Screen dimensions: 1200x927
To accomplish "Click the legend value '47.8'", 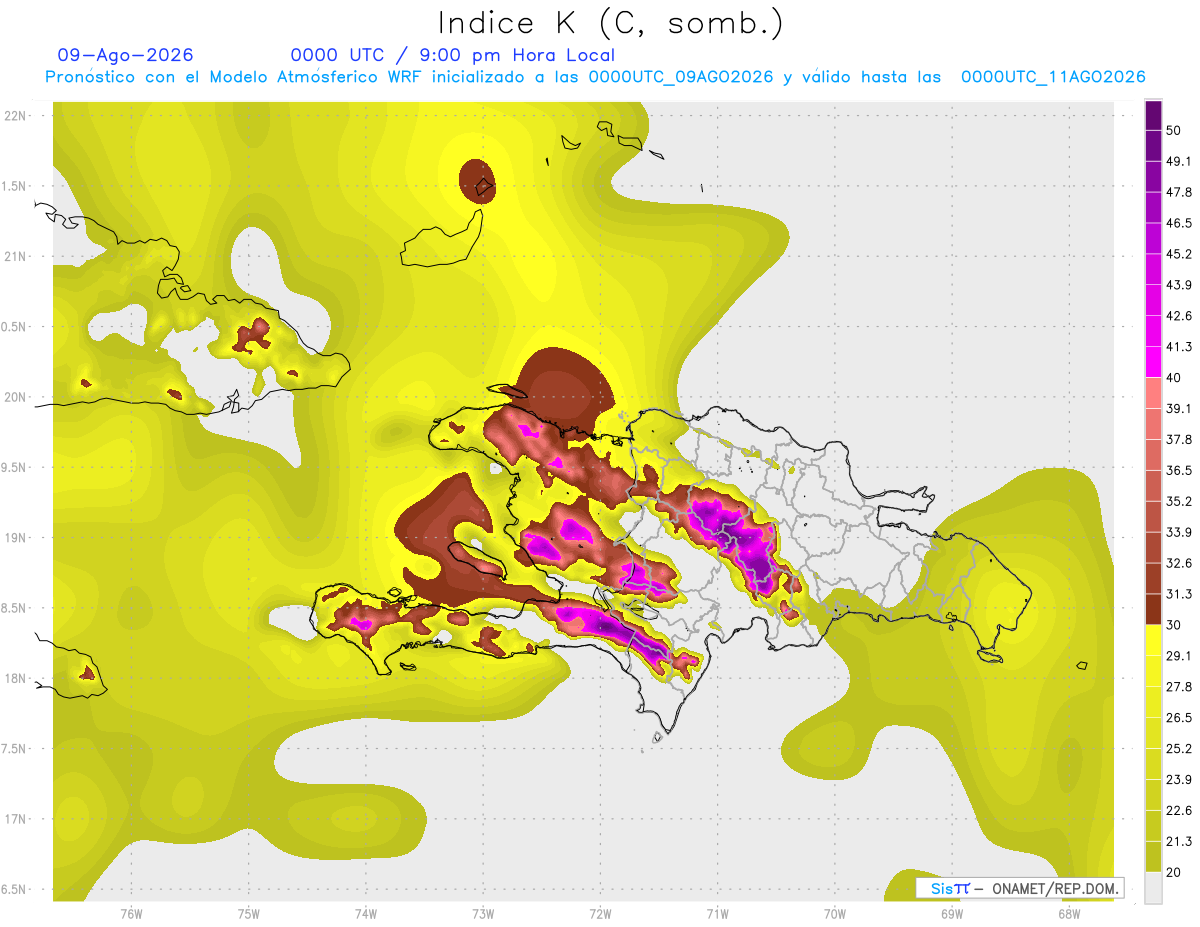I will coord(1179,192).
